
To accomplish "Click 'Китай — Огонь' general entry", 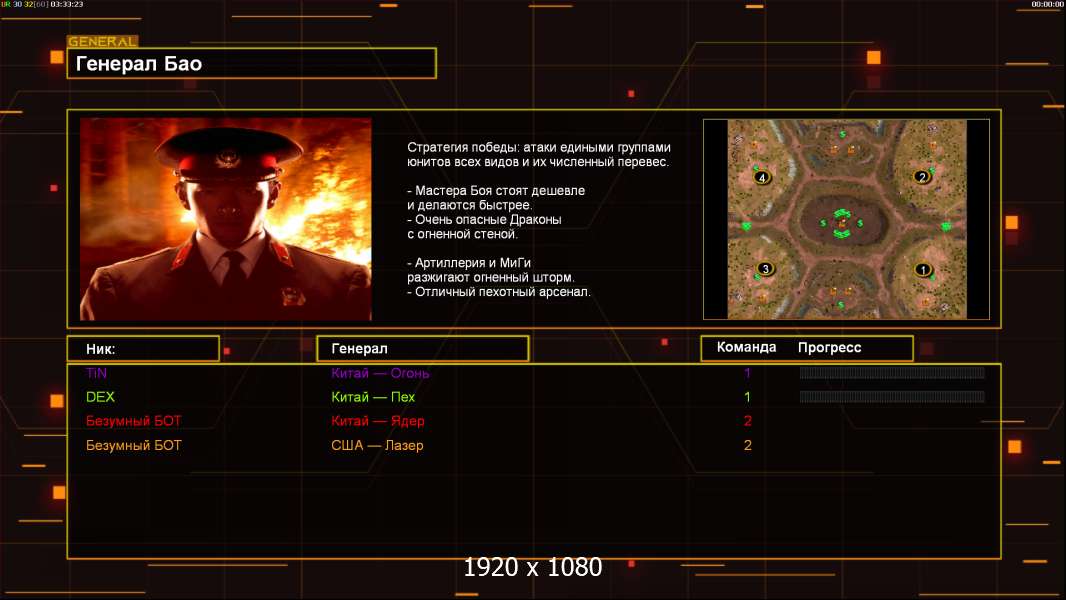I will tap(380, 373).
